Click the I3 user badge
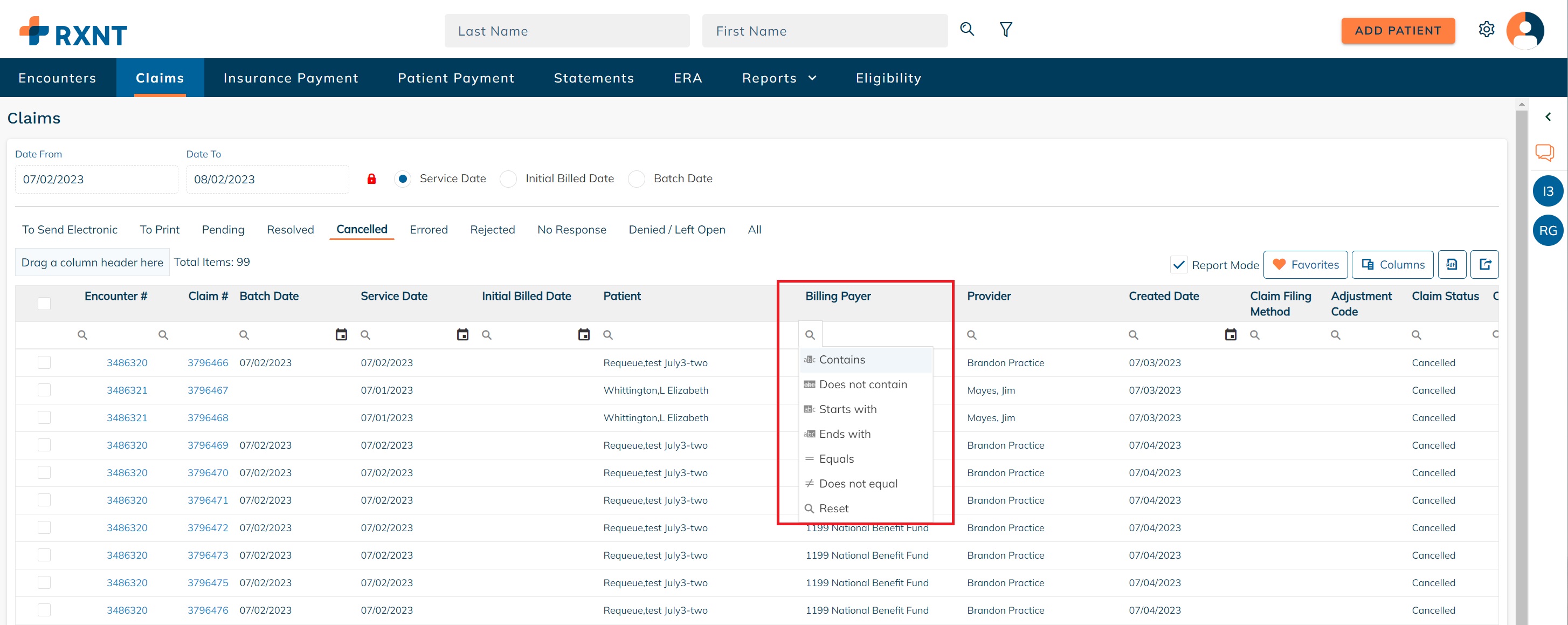 coord(1548,191)
